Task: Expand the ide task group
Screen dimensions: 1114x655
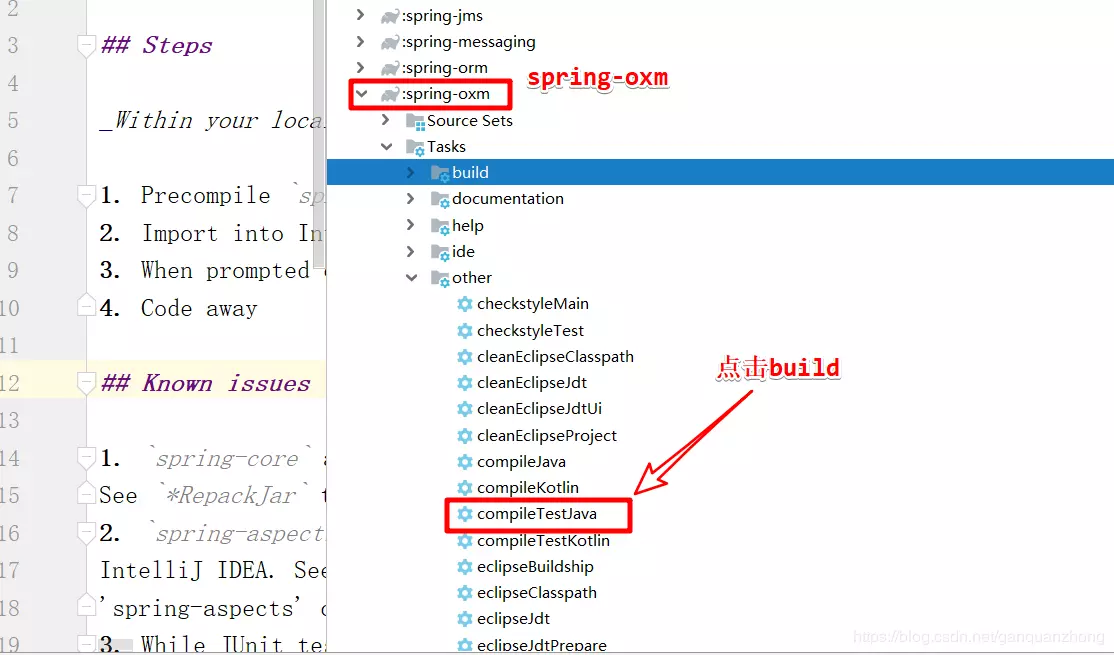Action: point(410,251)
